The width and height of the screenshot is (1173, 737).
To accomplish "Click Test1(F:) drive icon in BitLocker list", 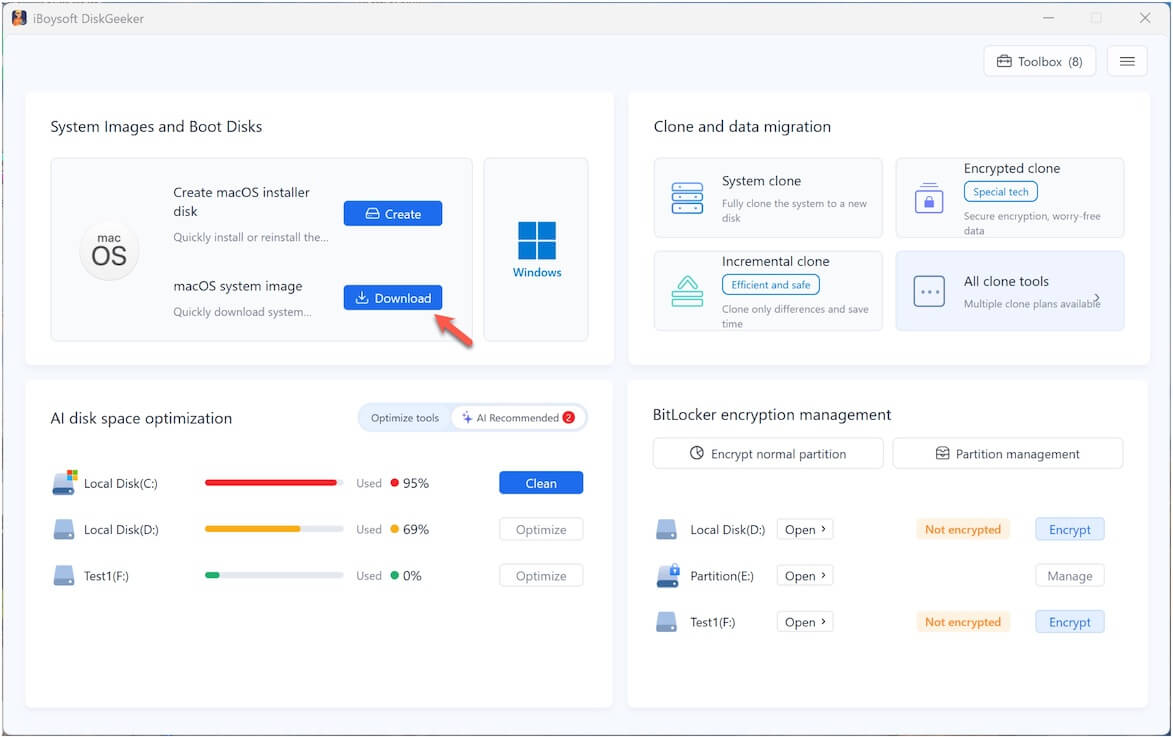I will [666, 622].
